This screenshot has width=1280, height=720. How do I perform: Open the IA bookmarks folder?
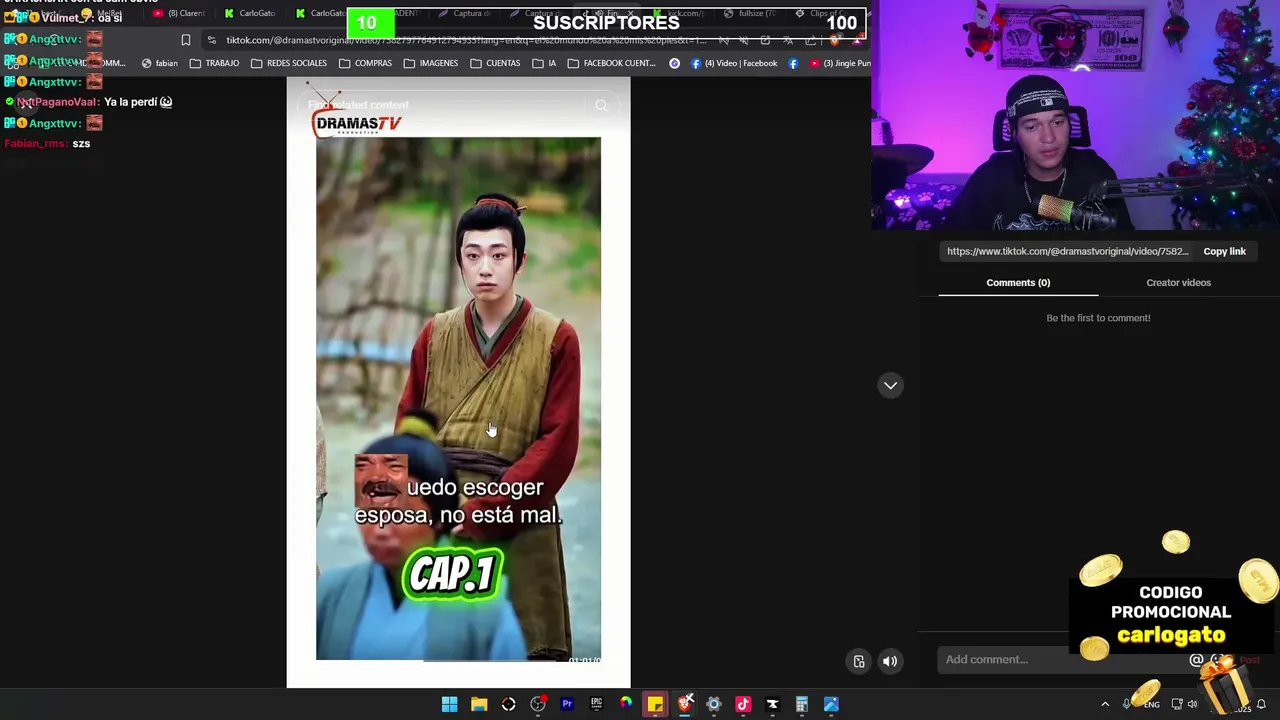pos(544,63)
